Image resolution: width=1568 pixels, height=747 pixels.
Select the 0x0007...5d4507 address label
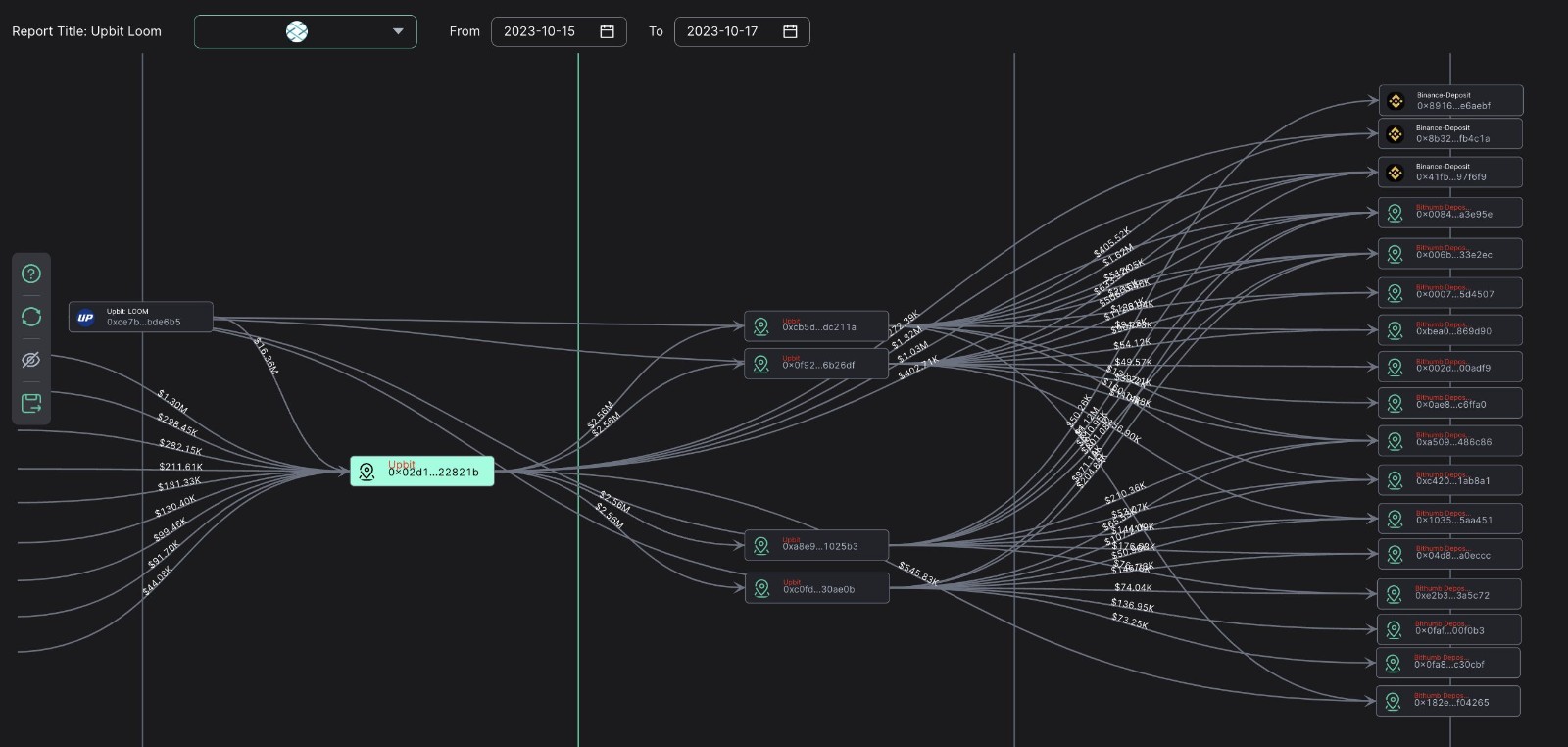pos(1455,294)
